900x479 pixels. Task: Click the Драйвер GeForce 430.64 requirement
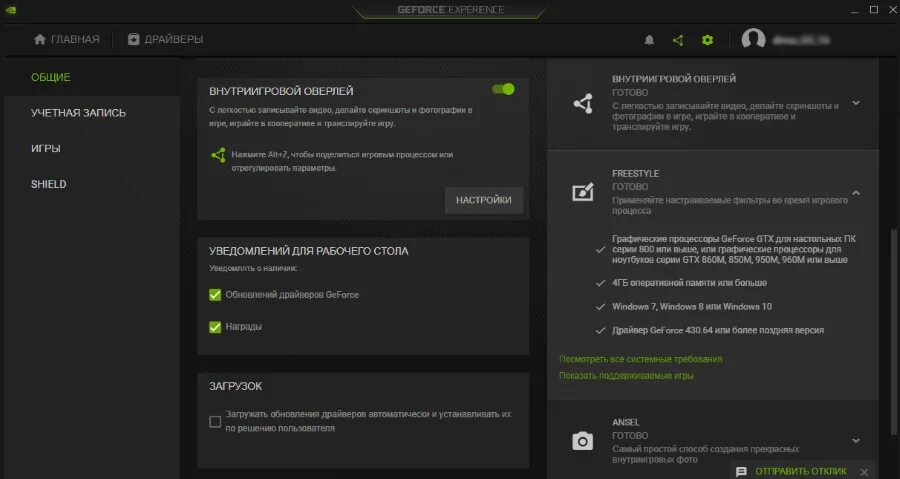717,330
